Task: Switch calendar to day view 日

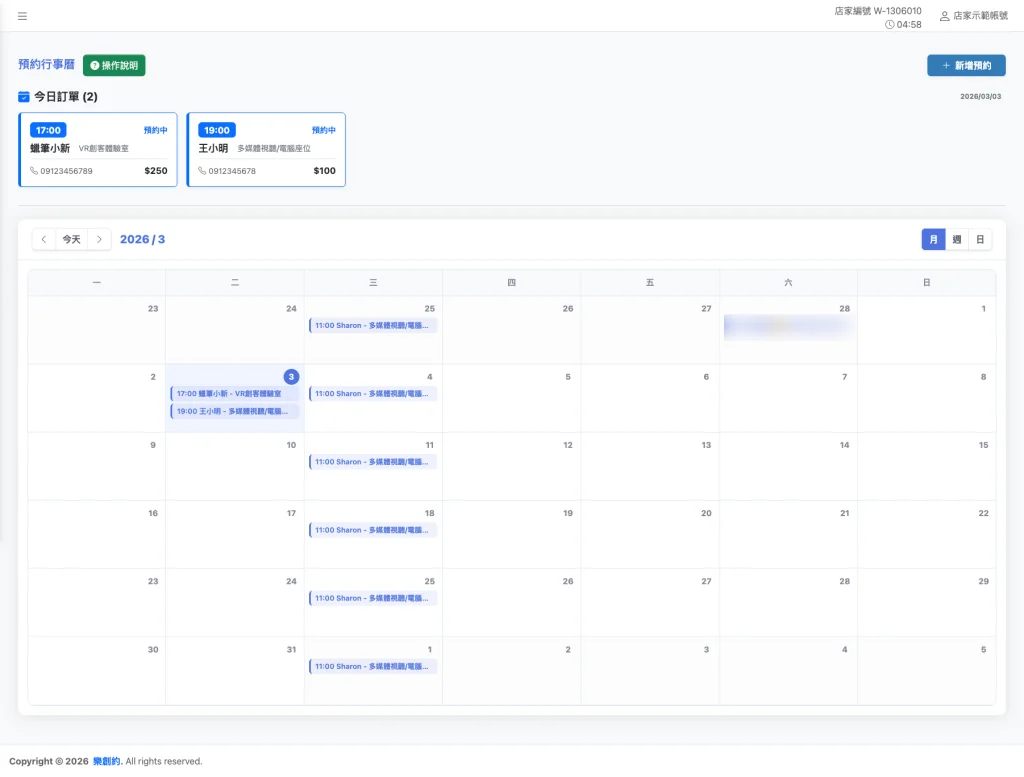Action: 980,240
